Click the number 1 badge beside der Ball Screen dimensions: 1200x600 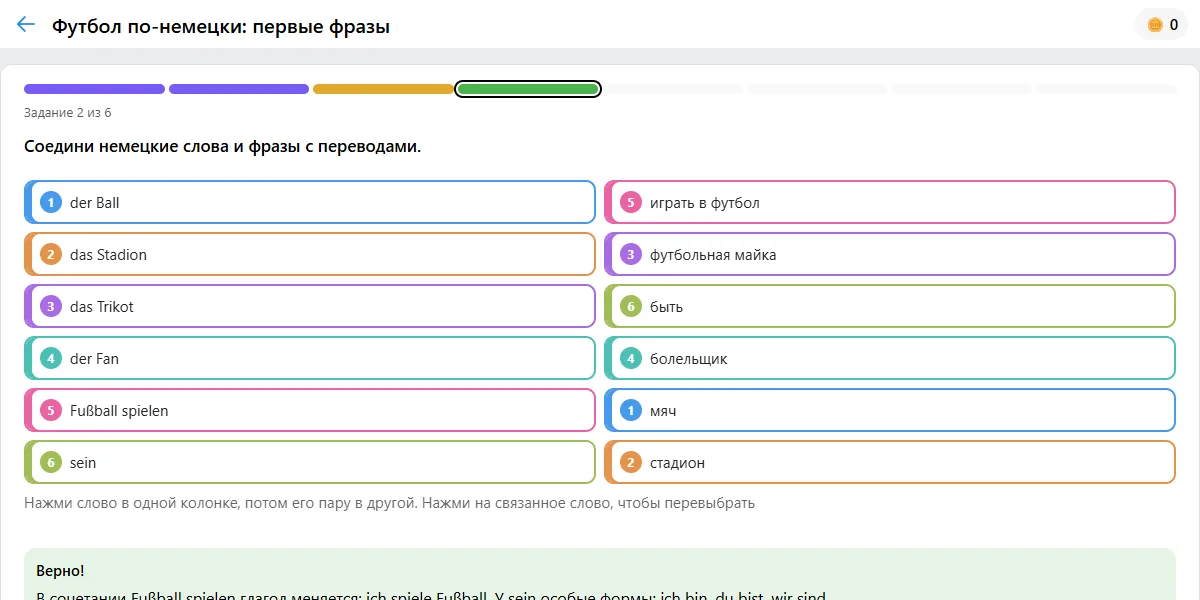click(51, 203)
